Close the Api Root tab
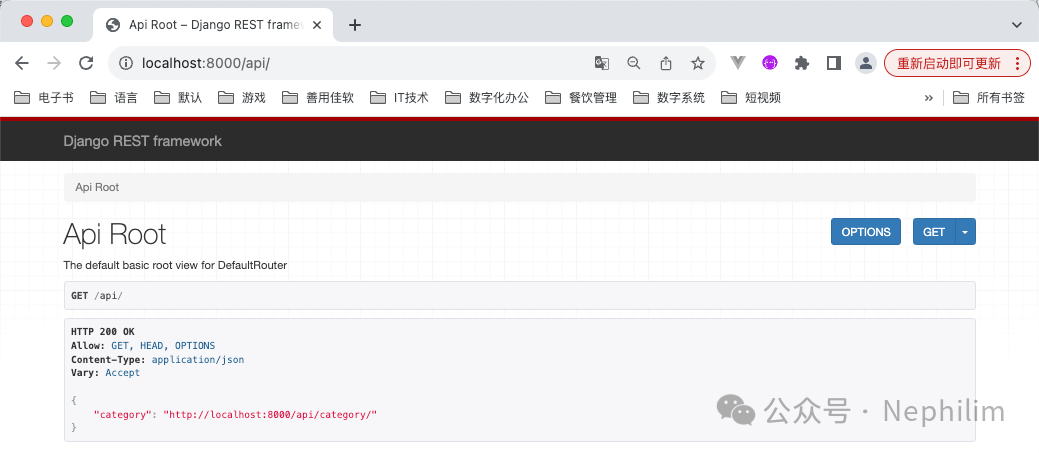 [317, 25]
